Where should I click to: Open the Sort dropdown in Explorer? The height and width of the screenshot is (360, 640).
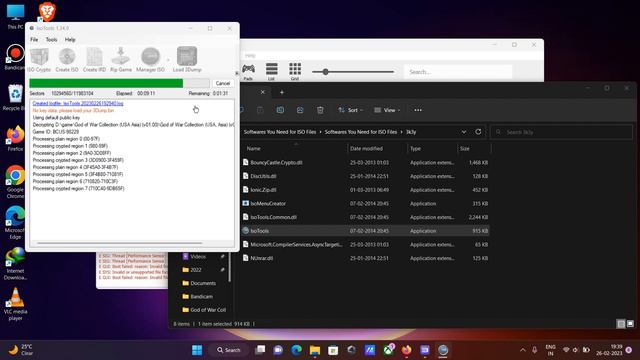point(351,110)
